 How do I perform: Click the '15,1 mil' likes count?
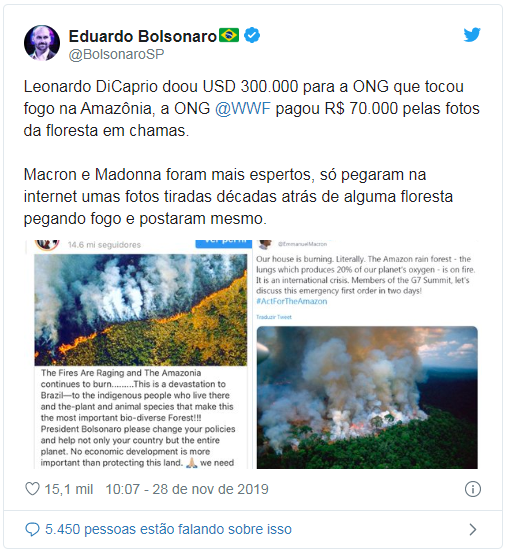pyautogui.click(x=69, y=489)
